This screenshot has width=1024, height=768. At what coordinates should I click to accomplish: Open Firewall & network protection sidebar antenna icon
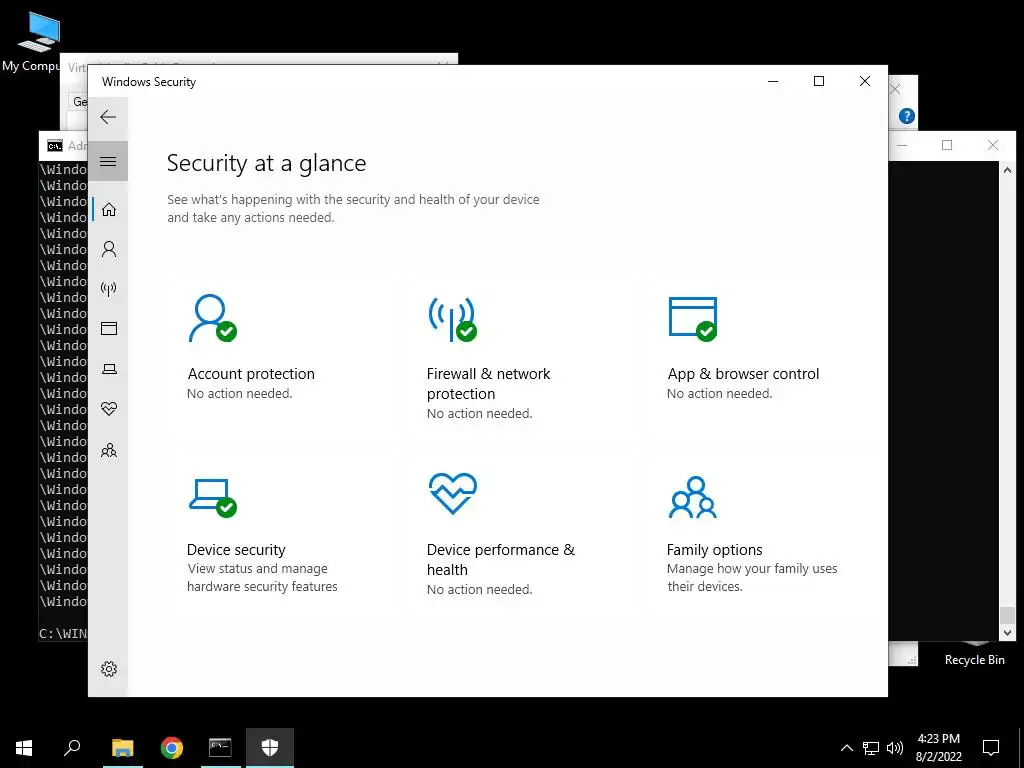[x=108, y=289]
